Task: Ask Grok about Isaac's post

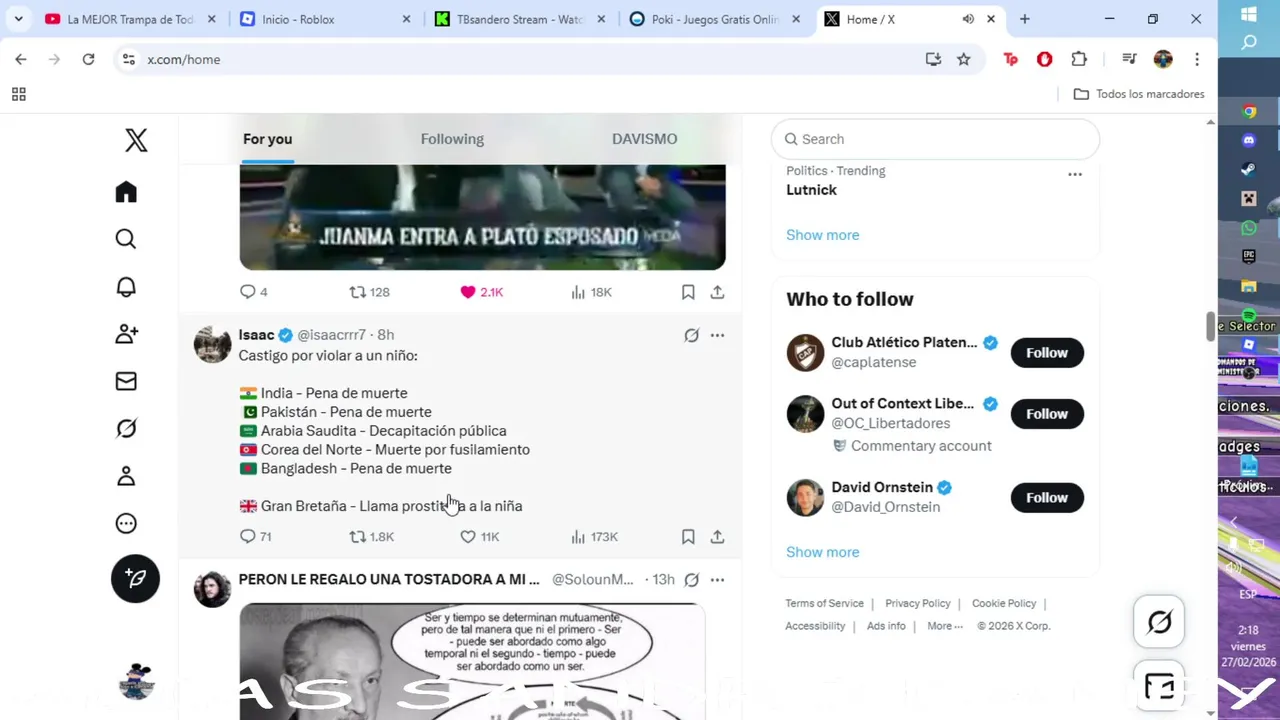Action: (x=691, y=335)
